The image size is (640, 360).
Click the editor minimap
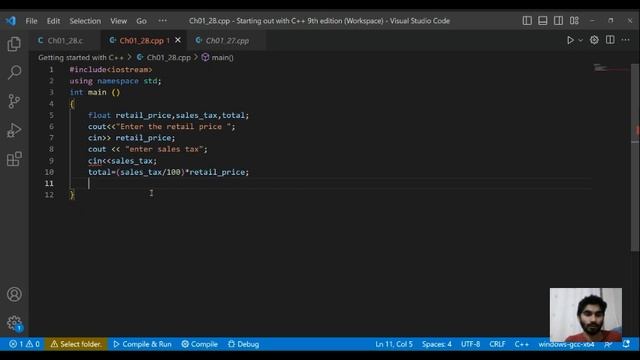point(610,69)
